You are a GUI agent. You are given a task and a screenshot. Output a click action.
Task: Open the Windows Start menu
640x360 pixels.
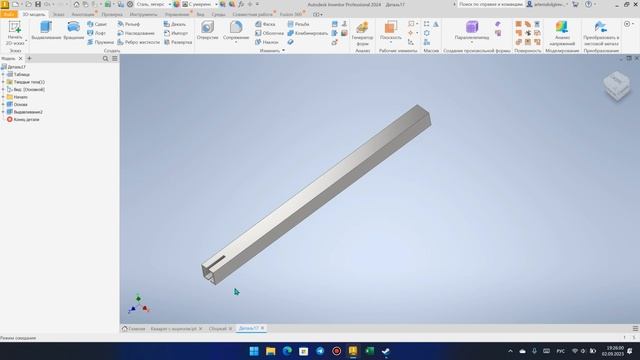point(254,351)
